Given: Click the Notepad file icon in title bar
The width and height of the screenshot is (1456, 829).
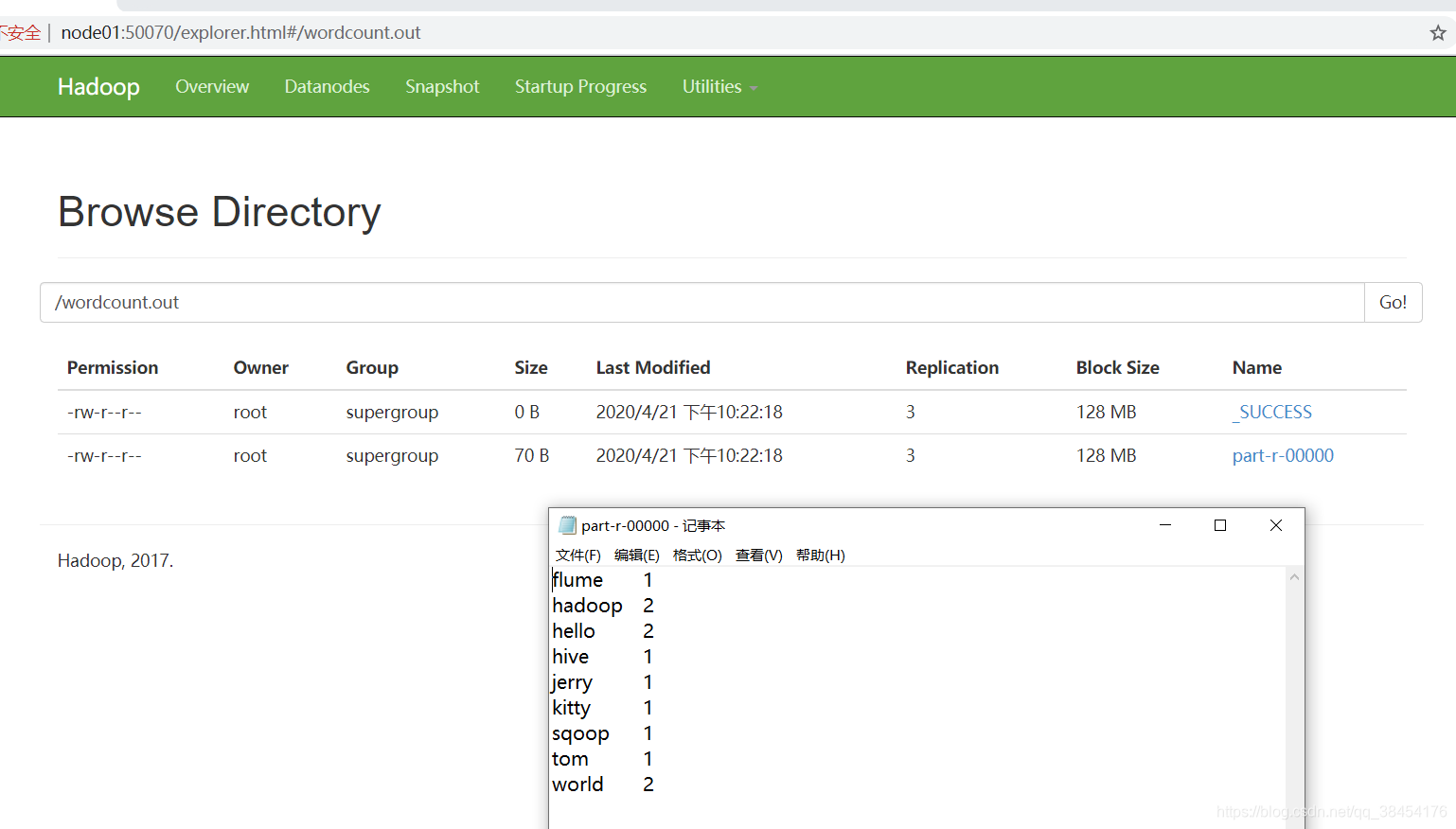Looking at the screenshot, I should [567, 525].
